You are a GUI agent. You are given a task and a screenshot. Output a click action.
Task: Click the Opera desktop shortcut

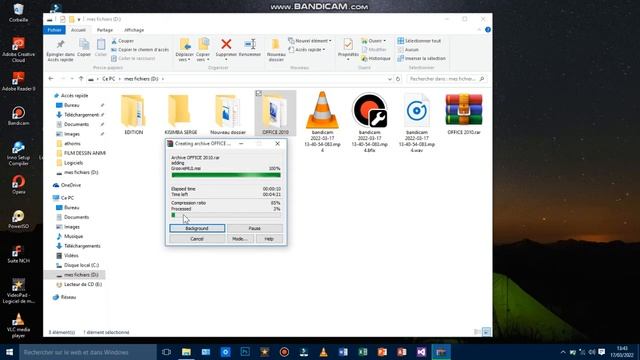pos(18,184)
